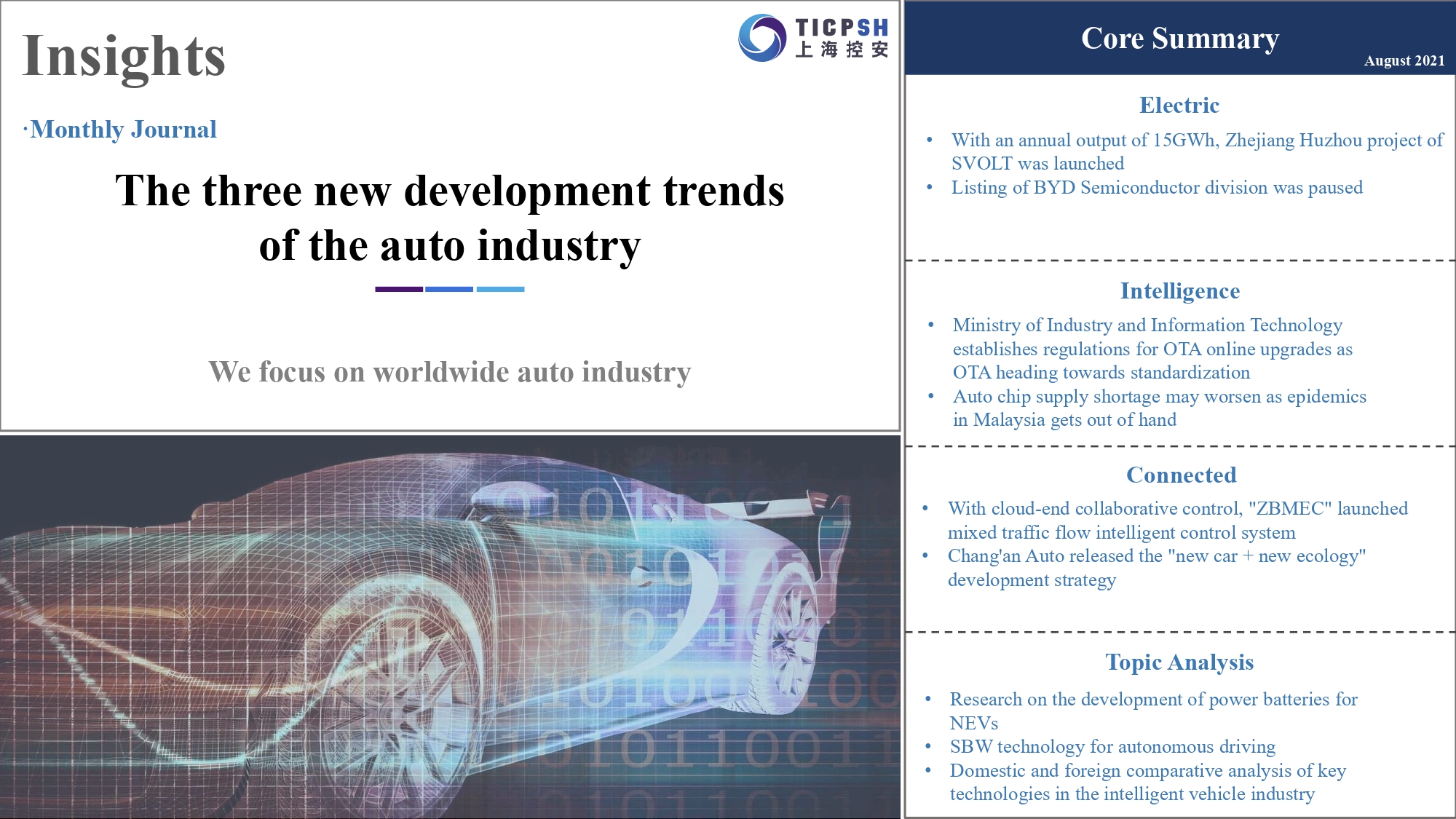This screenshot has height=819, width=1456.
Task: Select the Topic Analysis section heading
Action: (1179, 662)
